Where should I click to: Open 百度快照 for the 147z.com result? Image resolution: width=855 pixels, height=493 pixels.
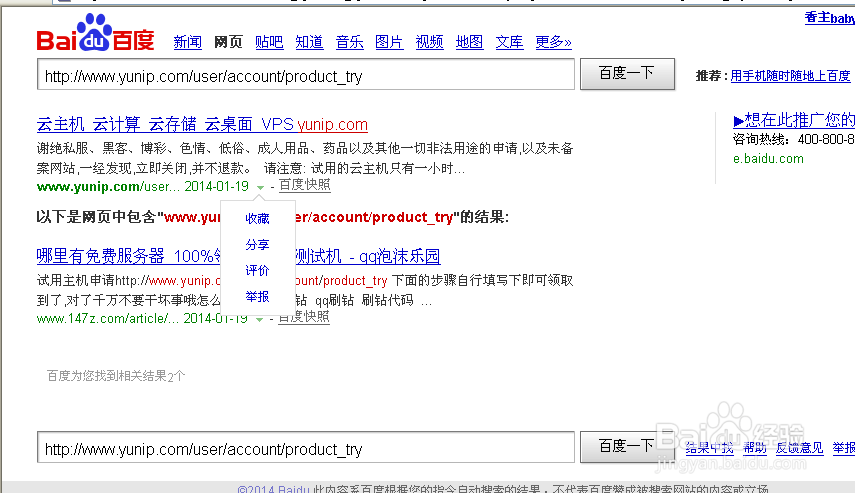(x=304, y=317)
